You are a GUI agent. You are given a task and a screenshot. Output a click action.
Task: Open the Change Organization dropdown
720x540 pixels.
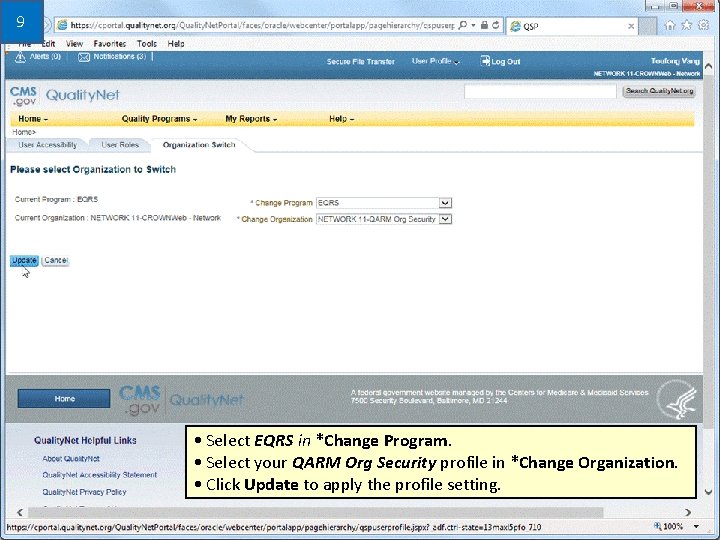(x=444, y=219)
